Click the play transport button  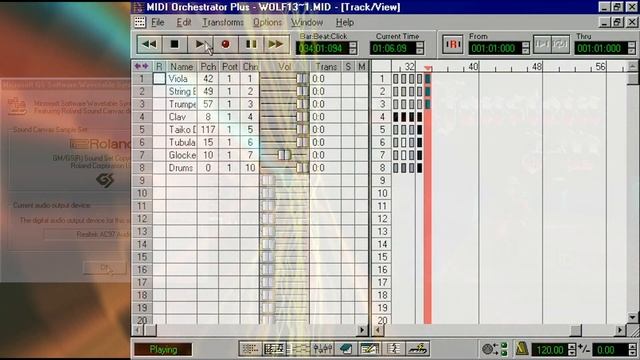[200, 44]
